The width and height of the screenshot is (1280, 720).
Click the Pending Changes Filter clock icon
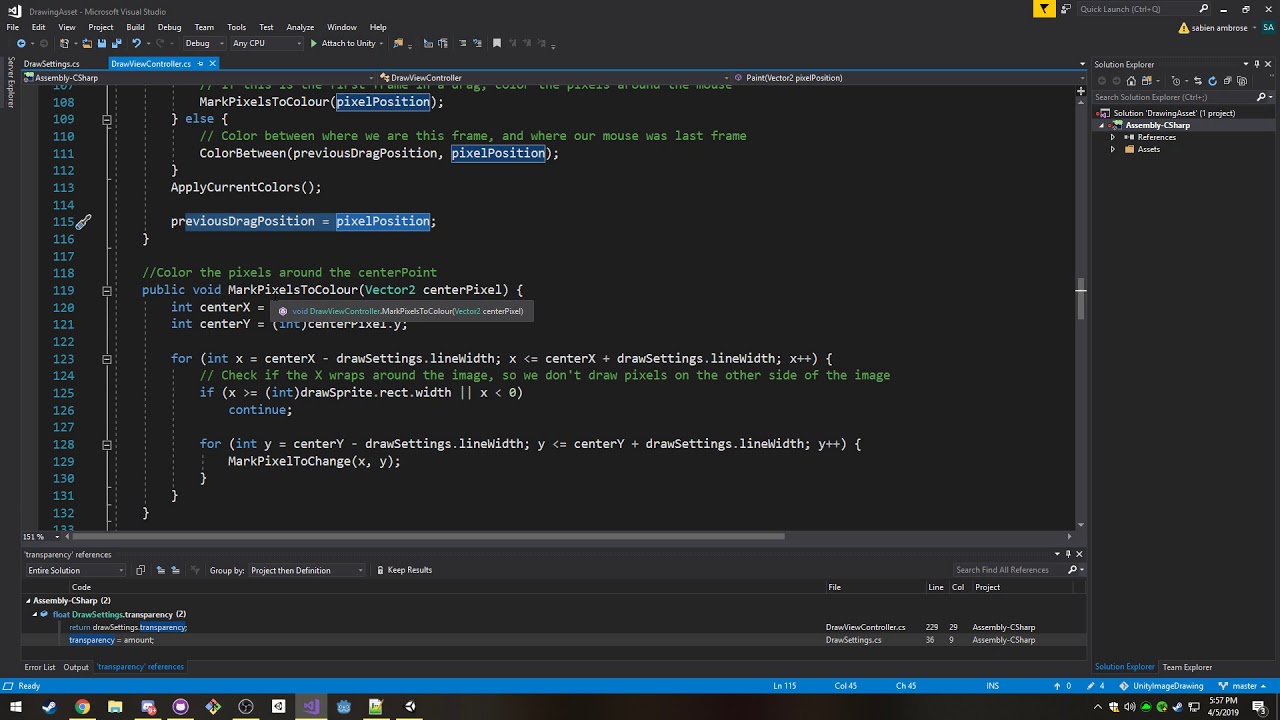(x=1176, y=81)
